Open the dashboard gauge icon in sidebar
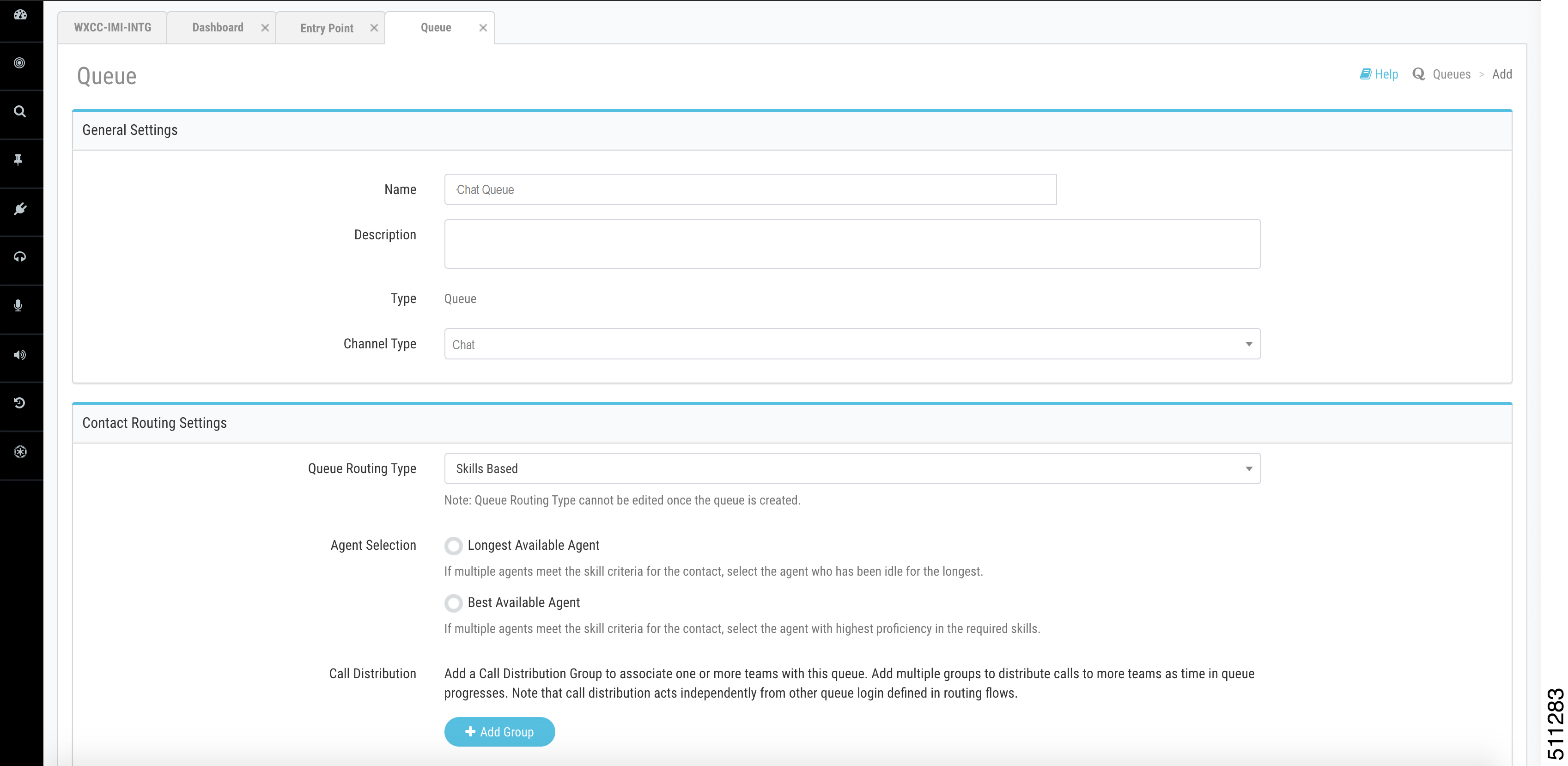Screen dimensions: 1568x766 [20, 15]
